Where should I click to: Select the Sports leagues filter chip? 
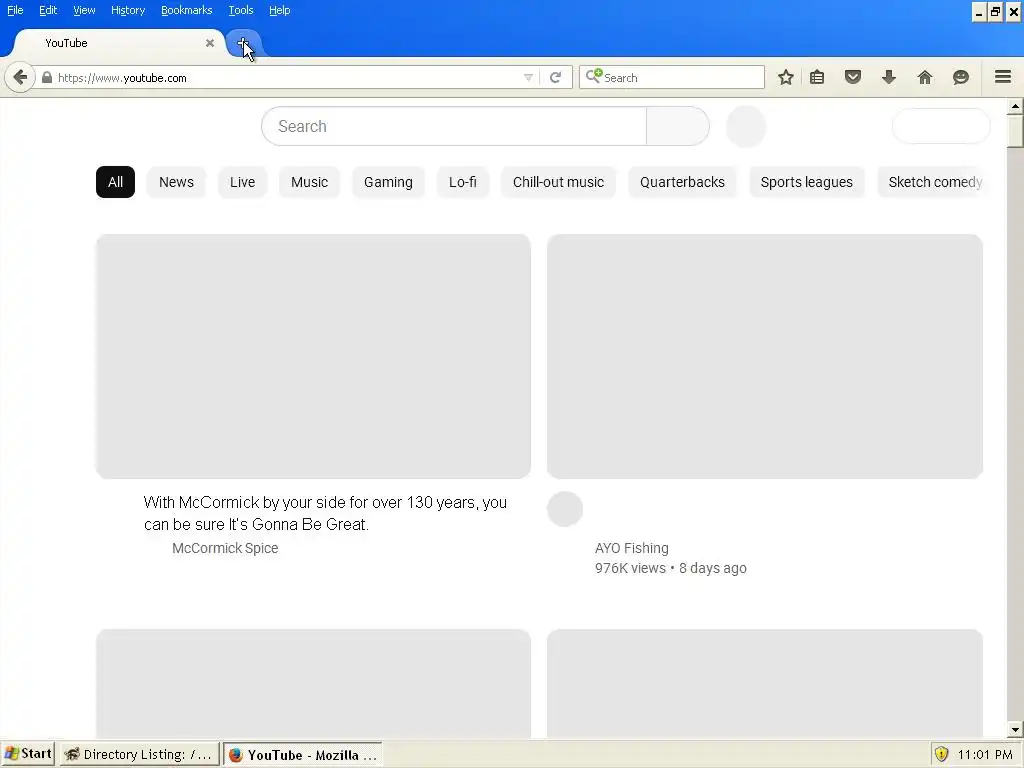807,182
